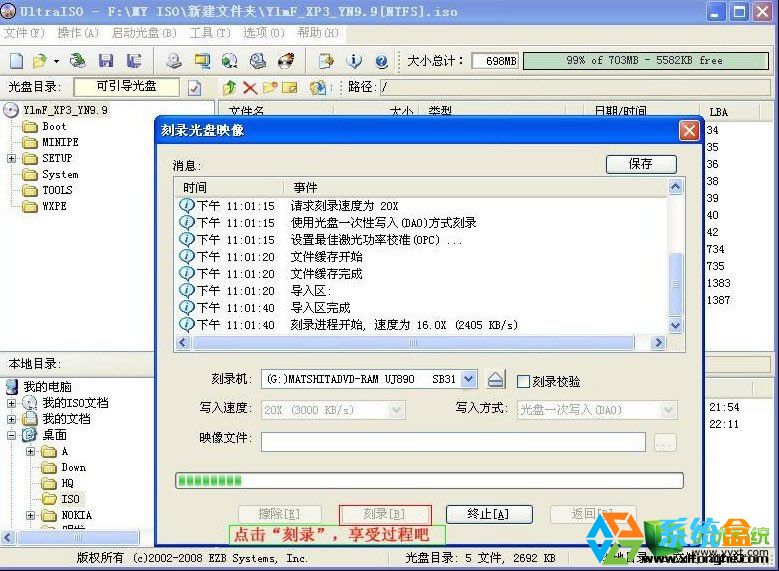Click the Info icon in the toolbar
Viewport: 779px width, 571px height.
[353, 61]
